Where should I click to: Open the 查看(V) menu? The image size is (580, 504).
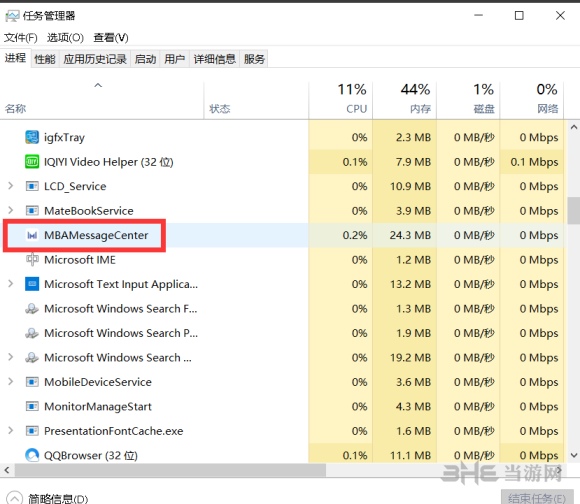coord(111,38)
